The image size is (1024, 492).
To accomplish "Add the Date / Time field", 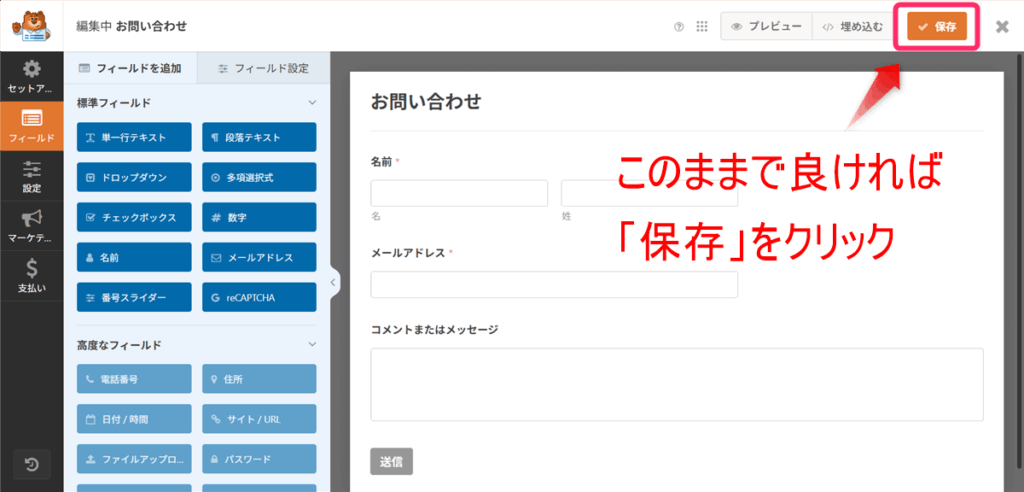I will pyautogui.click(x=135, y=419).
